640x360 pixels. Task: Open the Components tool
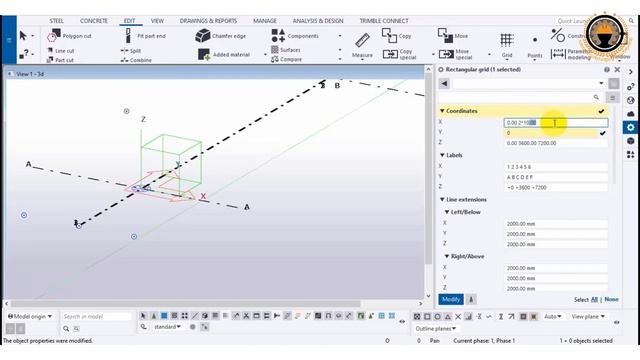click(295, 36)
